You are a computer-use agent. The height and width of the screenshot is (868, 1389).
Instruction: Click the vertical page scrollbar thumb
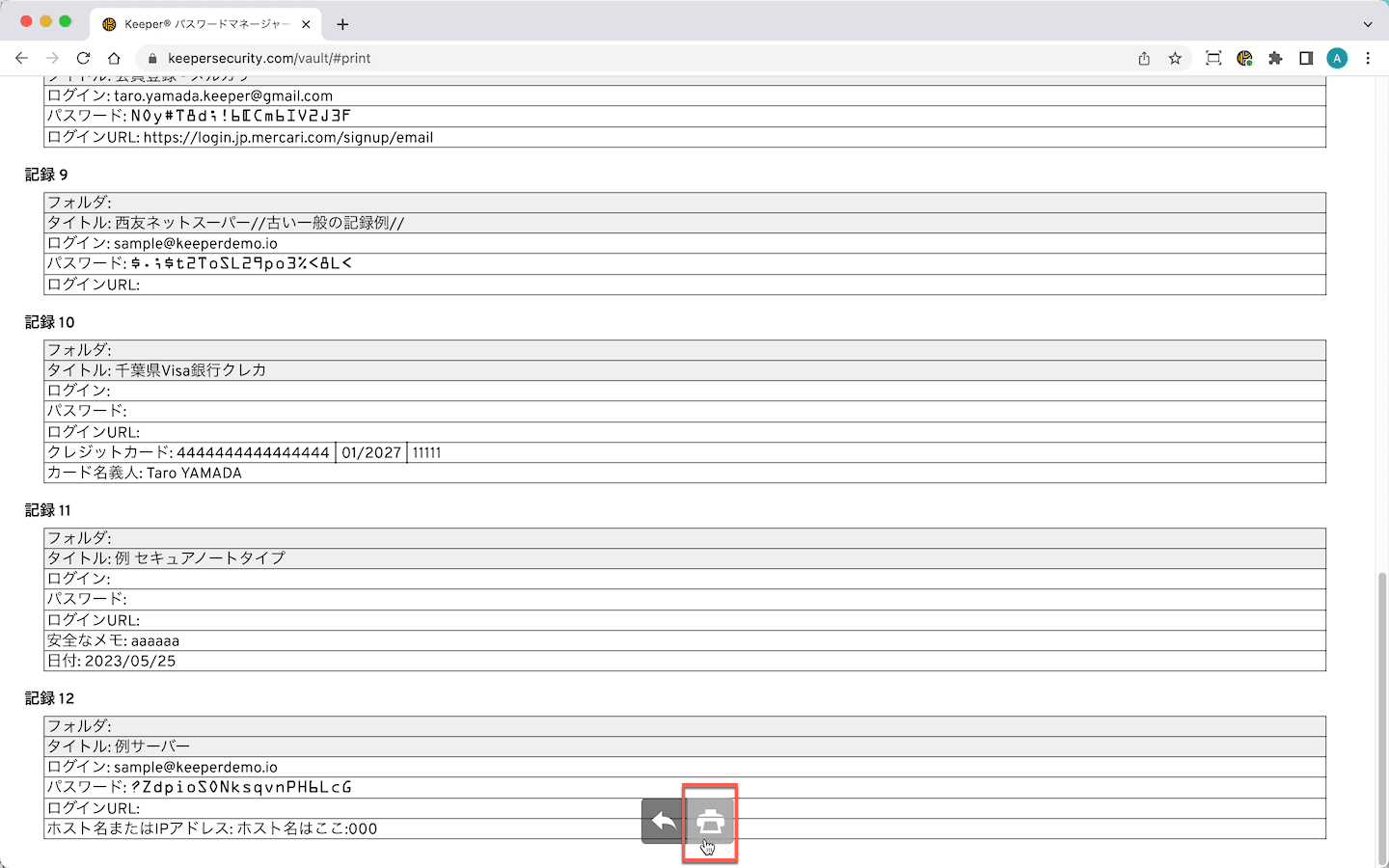1382,714
